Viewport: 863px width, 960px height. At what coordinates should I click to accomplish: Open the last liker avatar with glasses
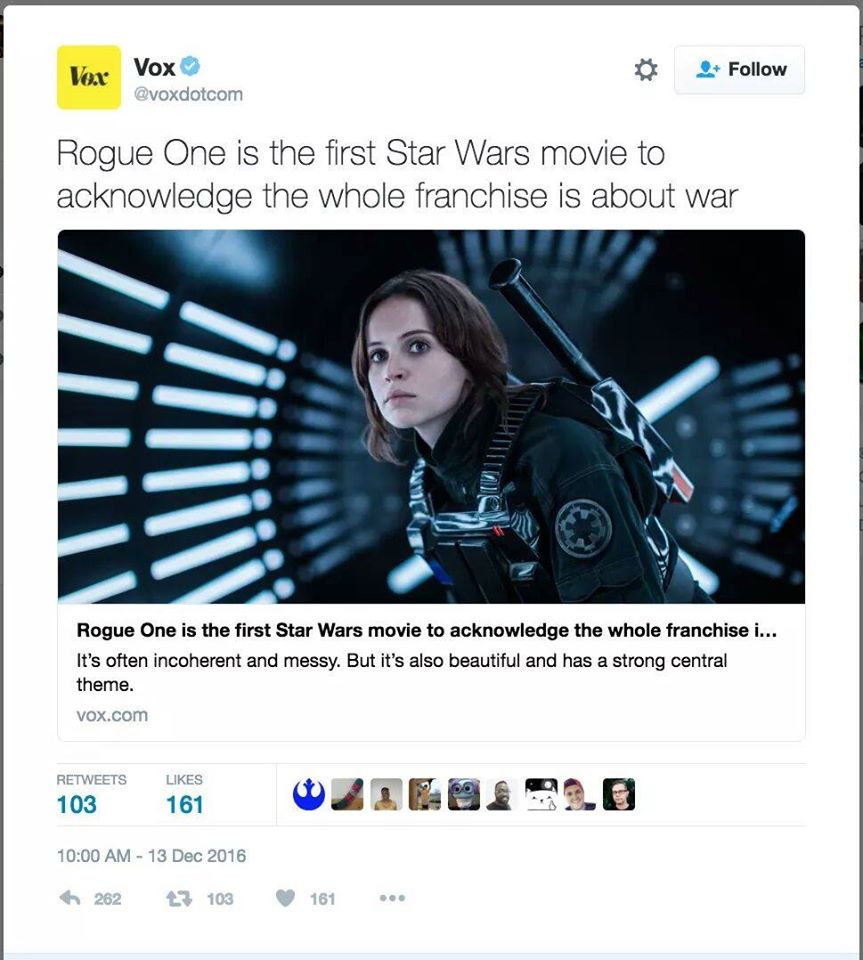click(x=619, y=794)
